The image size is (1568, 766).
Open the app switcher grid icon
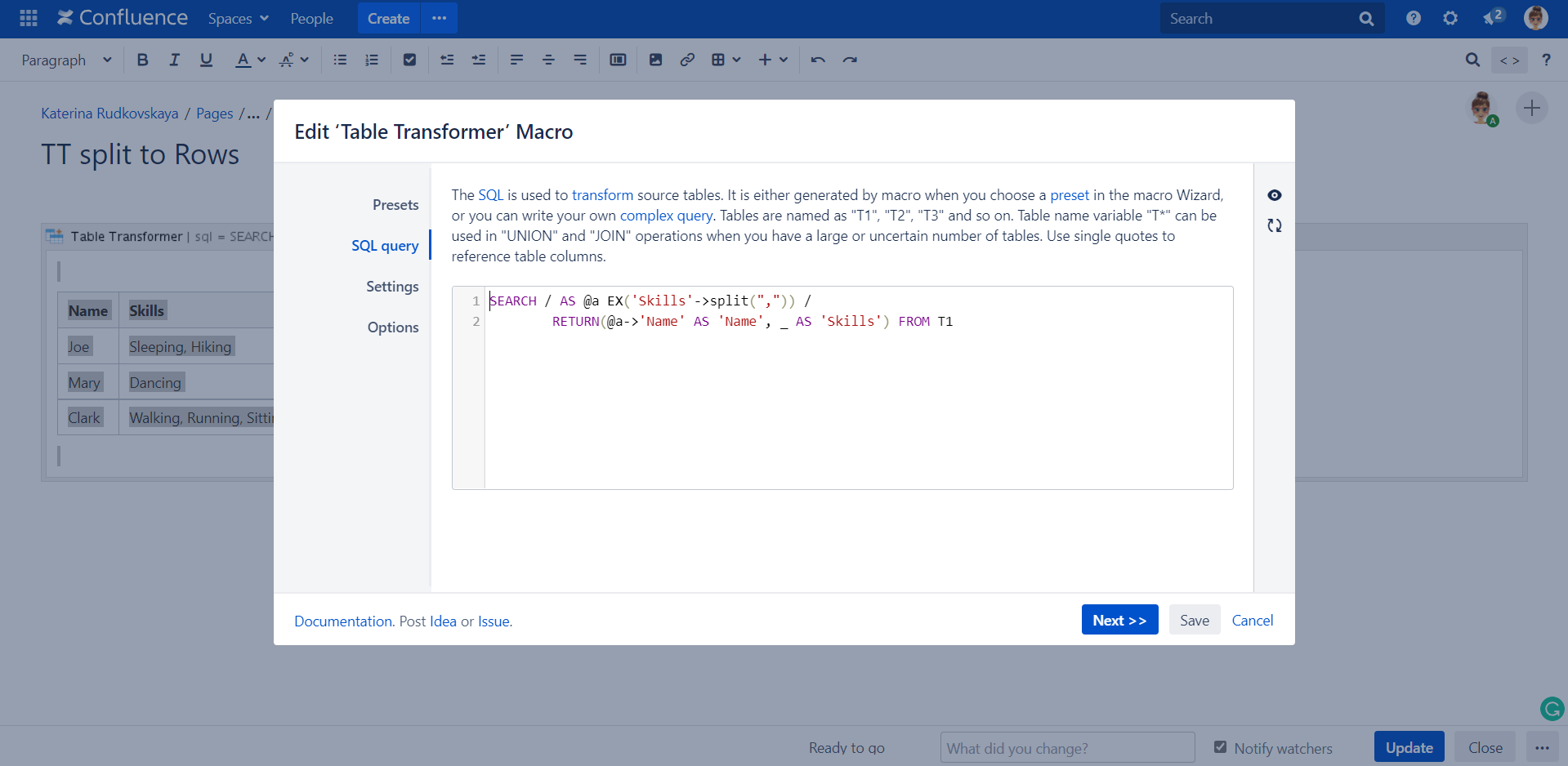29,18
